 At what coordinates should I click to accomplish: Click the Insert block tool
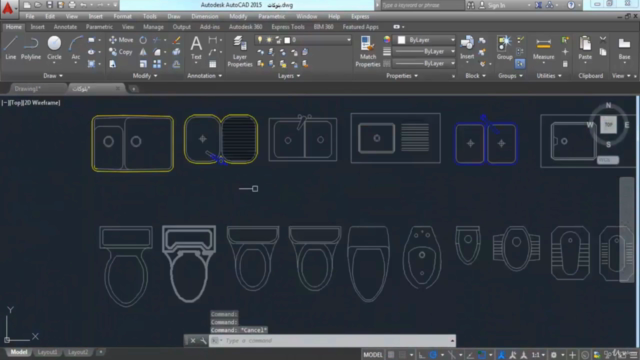[x=467, y=48]
